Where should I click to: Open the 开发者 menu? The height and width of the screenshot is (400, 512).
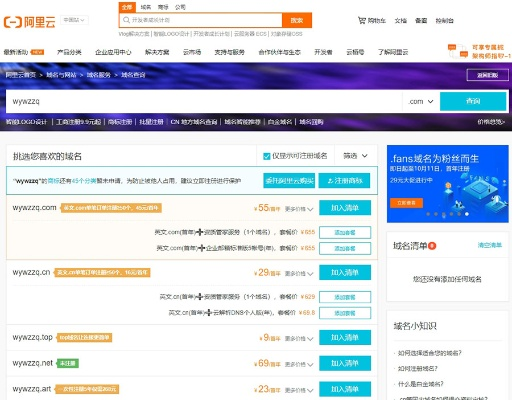pos(323,52)
